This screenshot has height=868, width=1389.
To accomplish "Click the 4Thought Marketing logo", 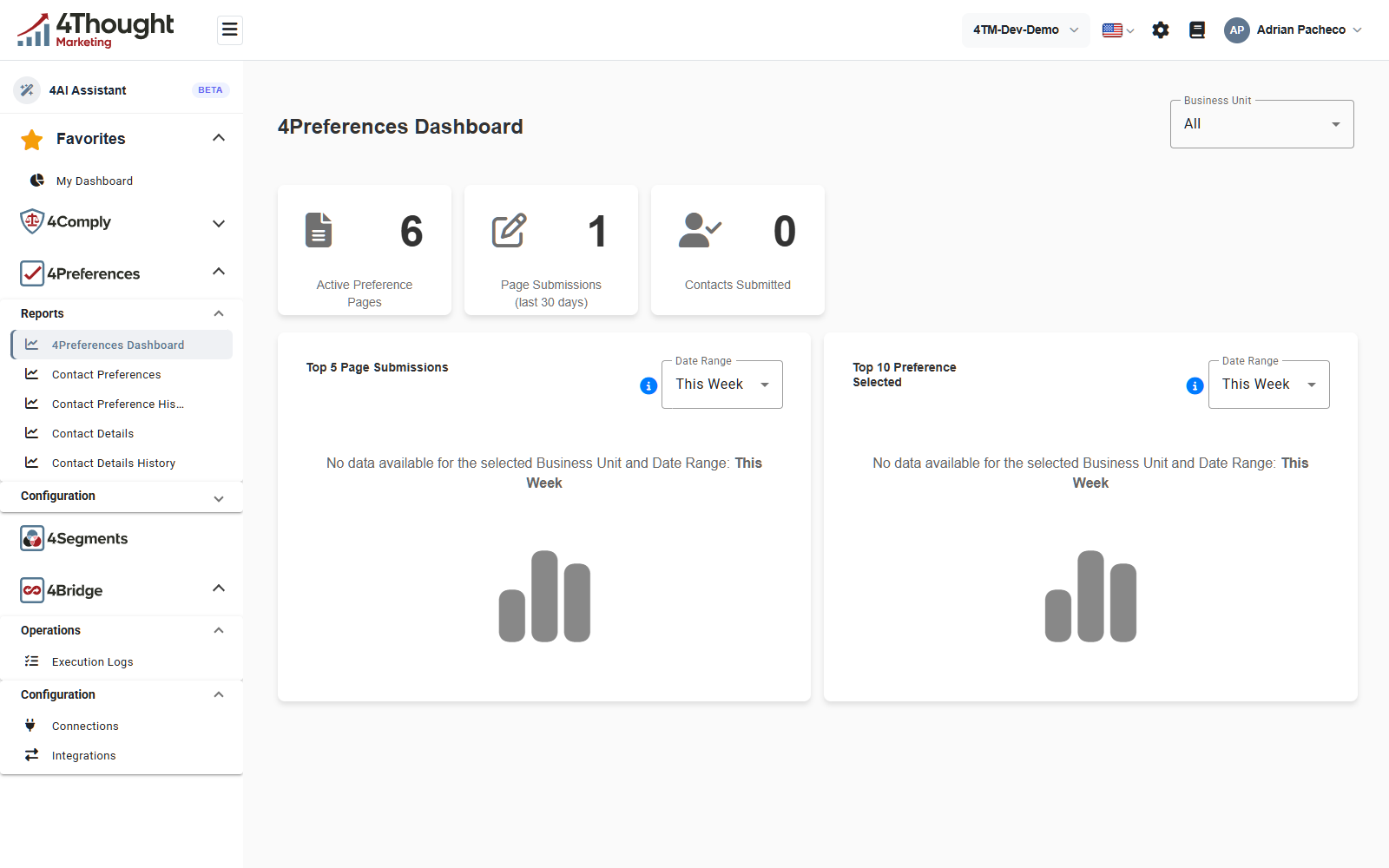I will click(x=95, y=30).
